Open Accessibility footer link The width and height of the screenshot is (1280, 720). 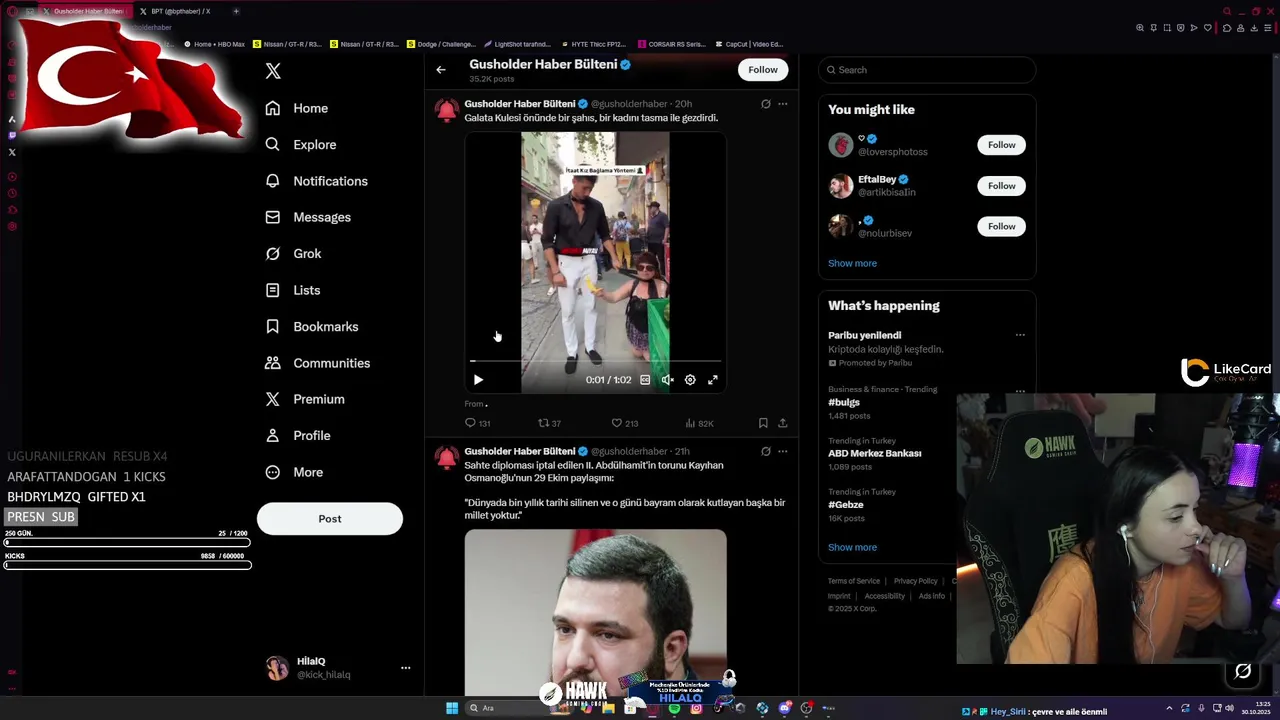point(885,596)
